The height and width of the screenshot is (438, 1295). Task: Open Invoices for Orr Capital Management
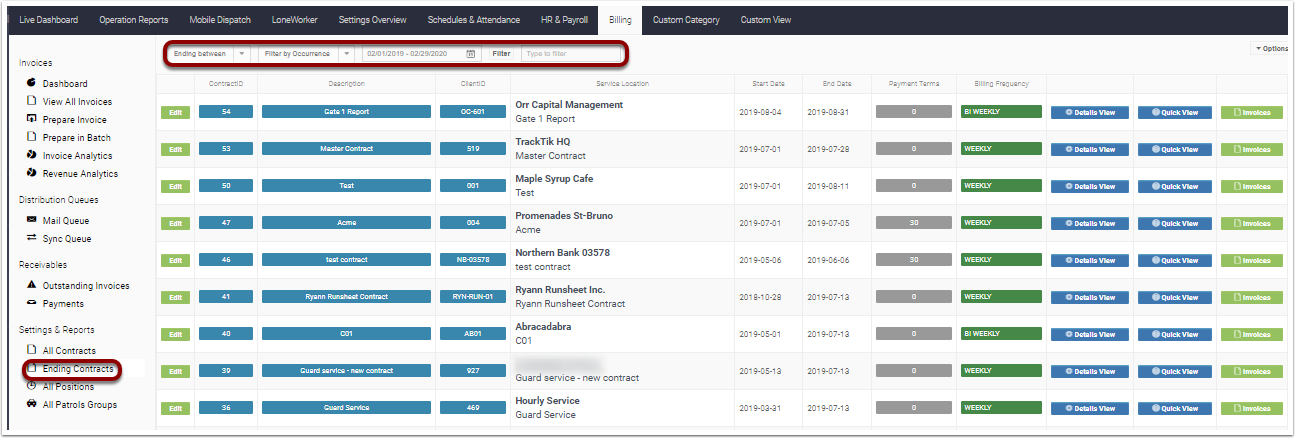coord(1251,112)
